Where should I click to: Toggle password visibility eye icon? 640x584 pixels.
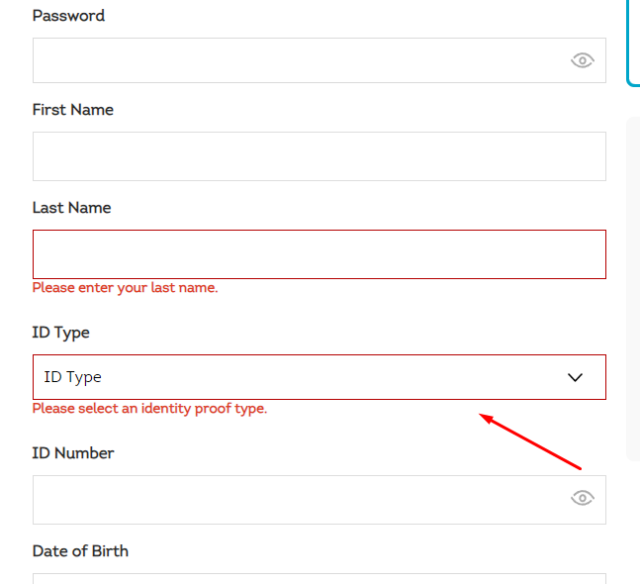click(x=582, y=61)
